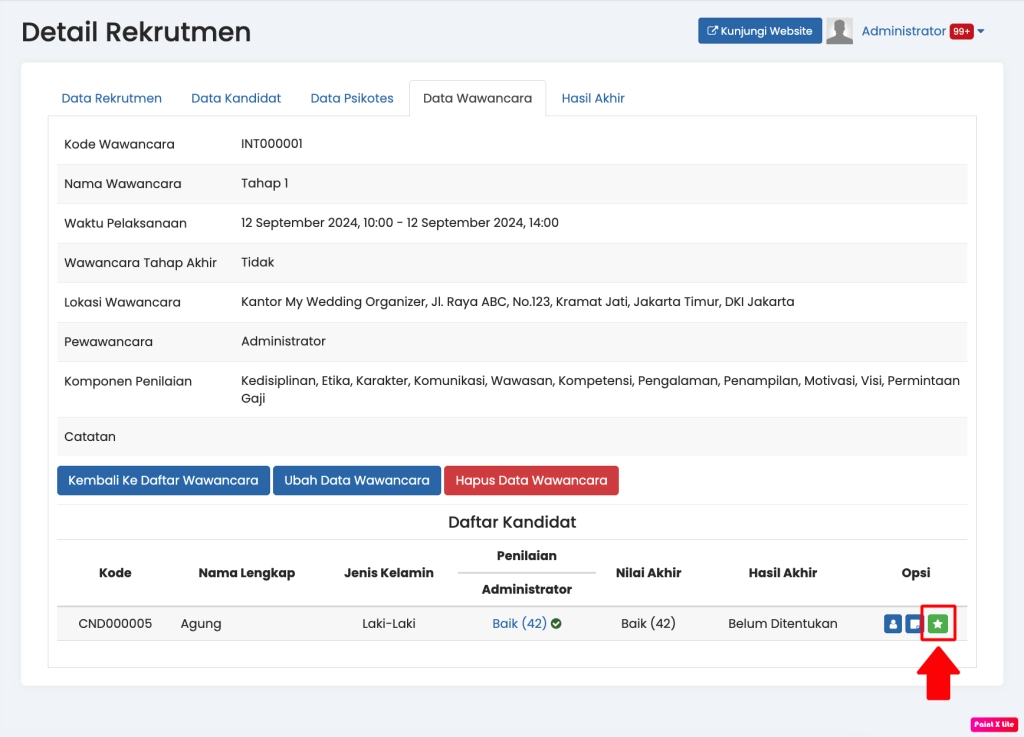The width and height of the screenshot is (1024, 737).
Task: Select the Data Wawancara tab
Action: (x=477, y=98)
